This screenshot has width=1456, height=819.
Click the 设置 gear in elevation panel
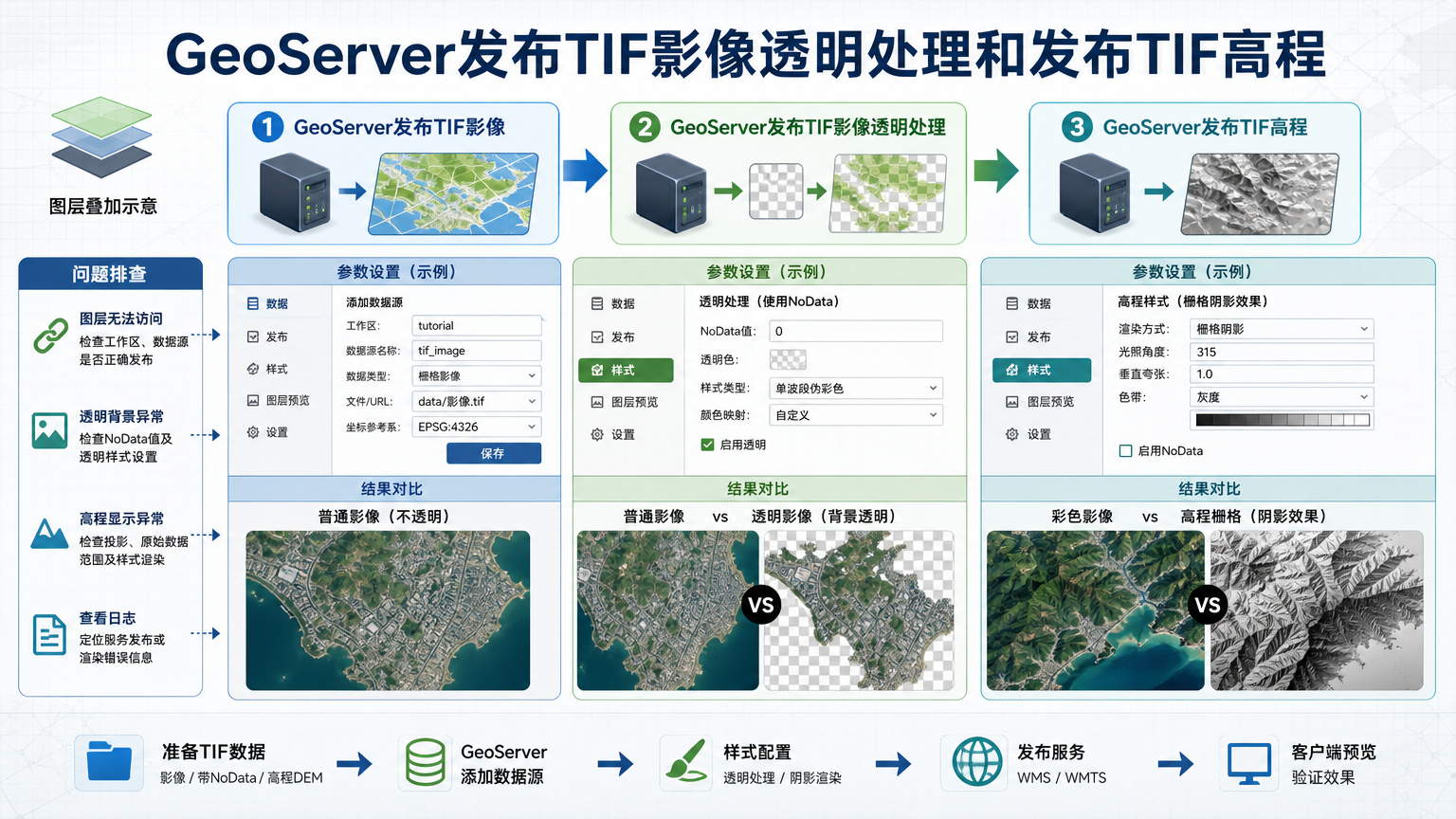point(1011,434)
